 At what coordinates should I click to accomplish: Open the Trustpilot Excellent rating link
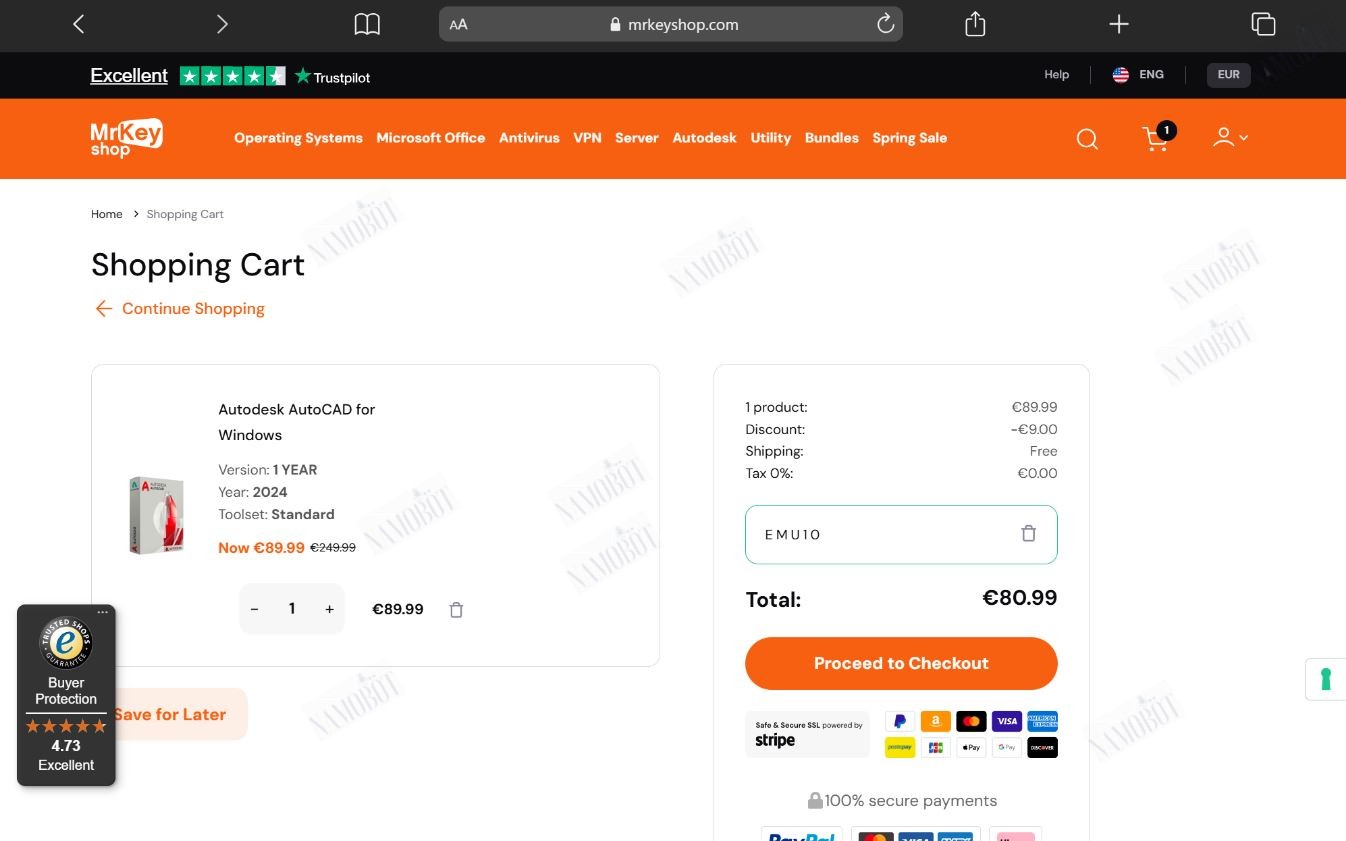(129, 76)
